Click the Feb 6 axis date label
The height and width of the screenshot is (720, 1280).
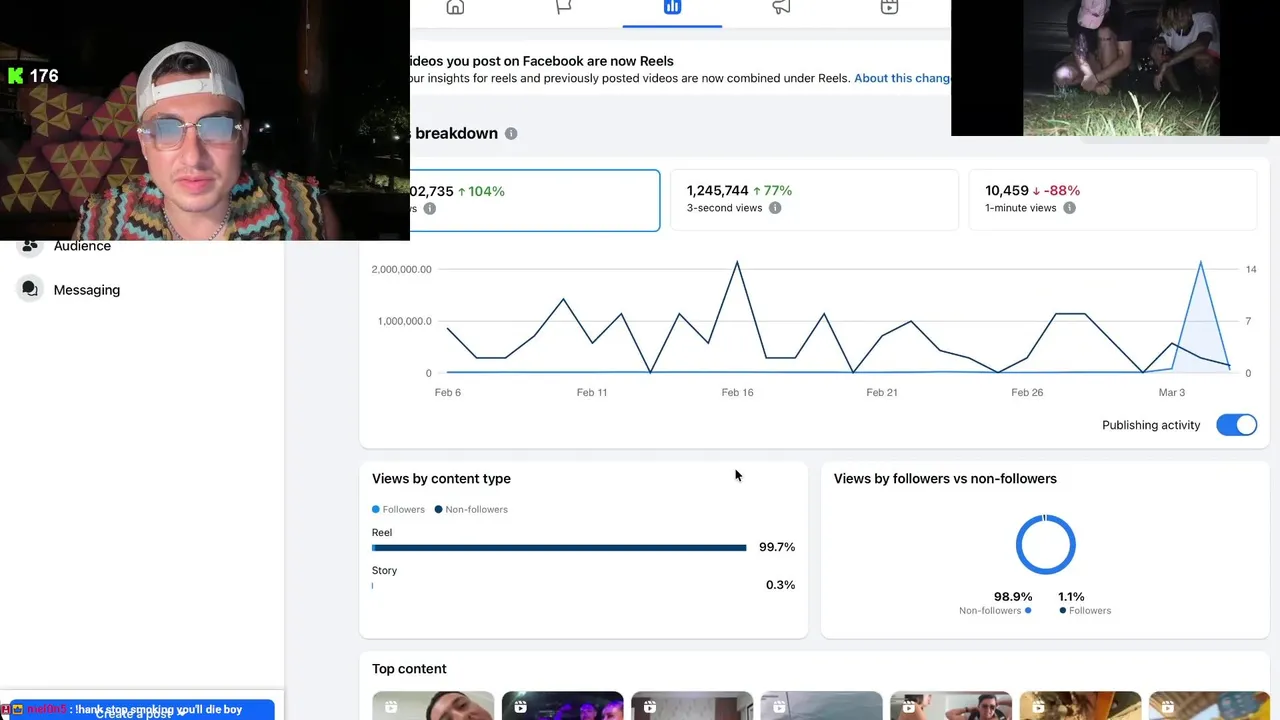click(448, 393)
